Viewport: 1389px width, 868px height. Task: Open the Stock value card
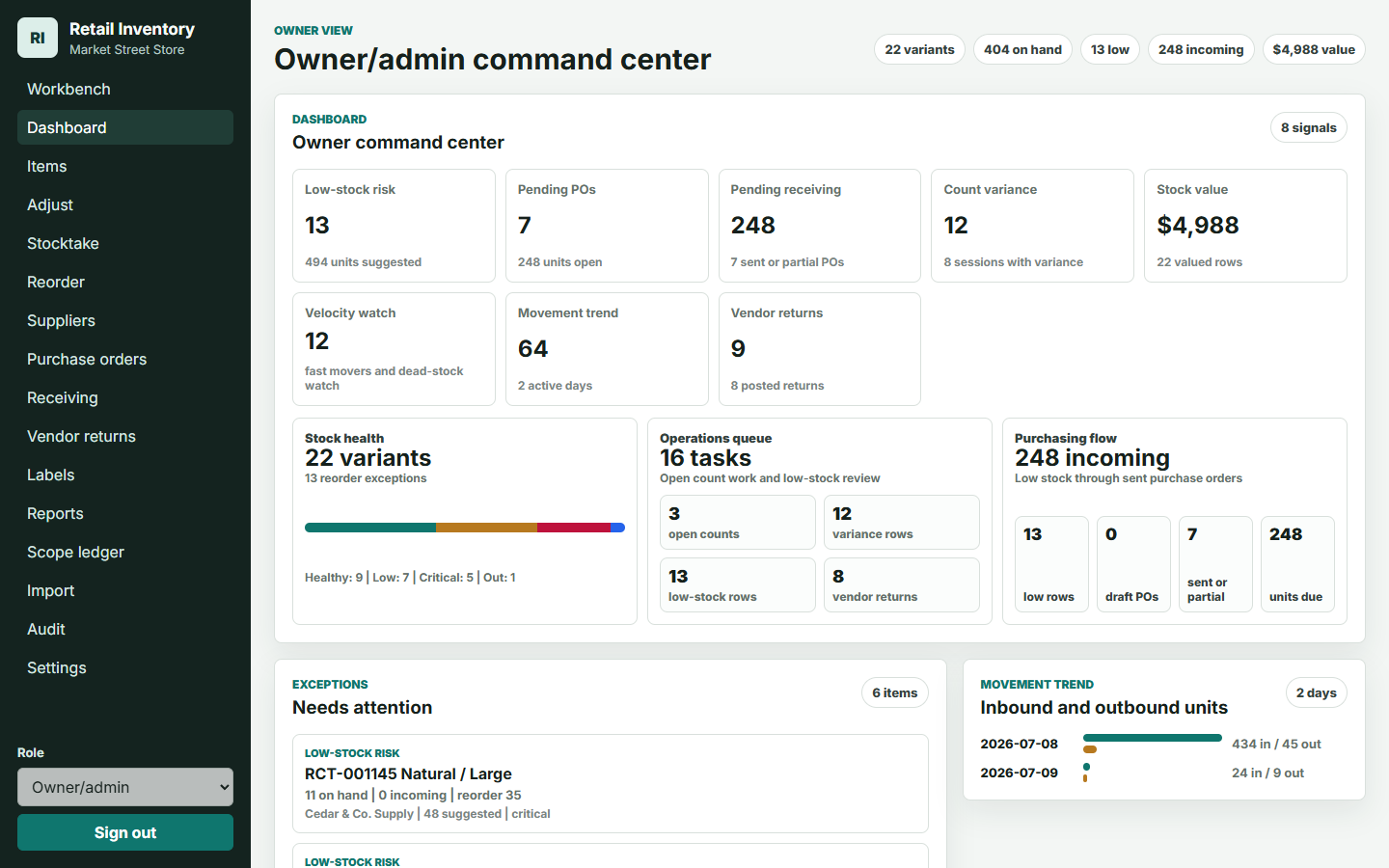1245,226
